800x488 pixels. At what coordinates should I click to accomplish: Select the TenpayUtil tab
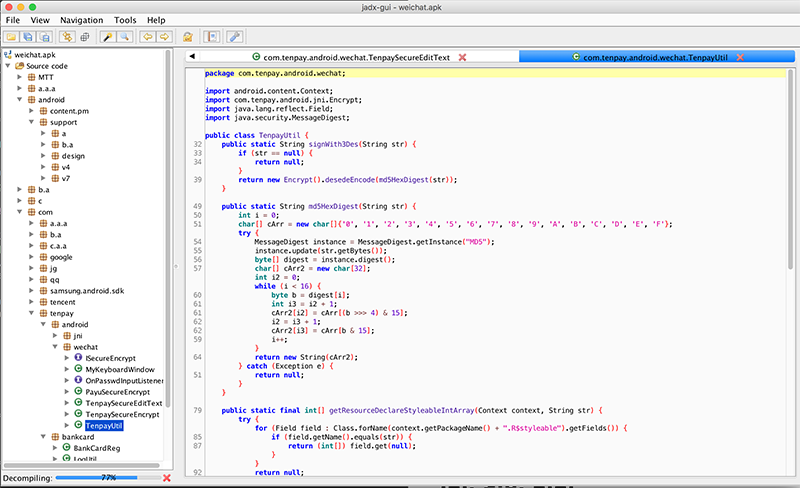pyautogui.click(x=656, y=57)
